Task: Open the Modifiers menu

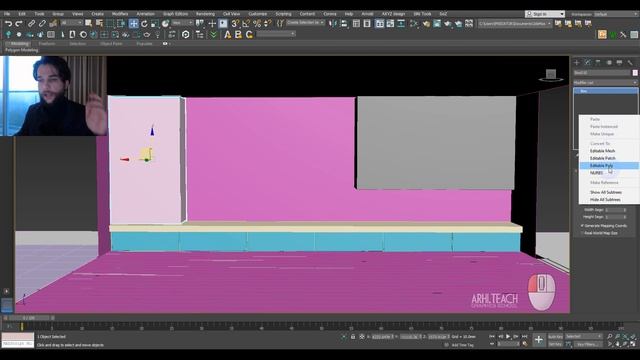Action: [x=120, y=14]
